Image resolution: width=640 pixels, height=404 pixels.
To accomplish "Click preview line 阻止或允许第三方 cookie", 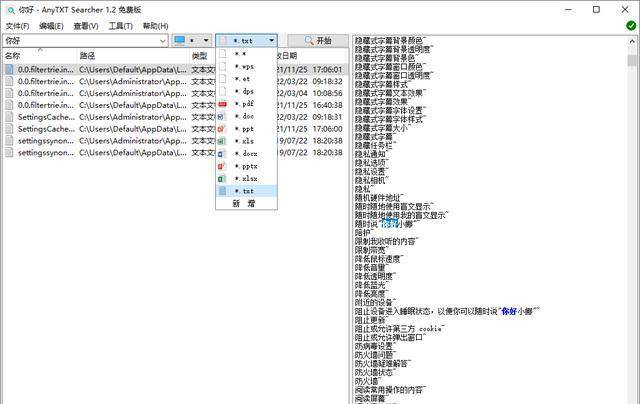I will click(x=399, y=329).
